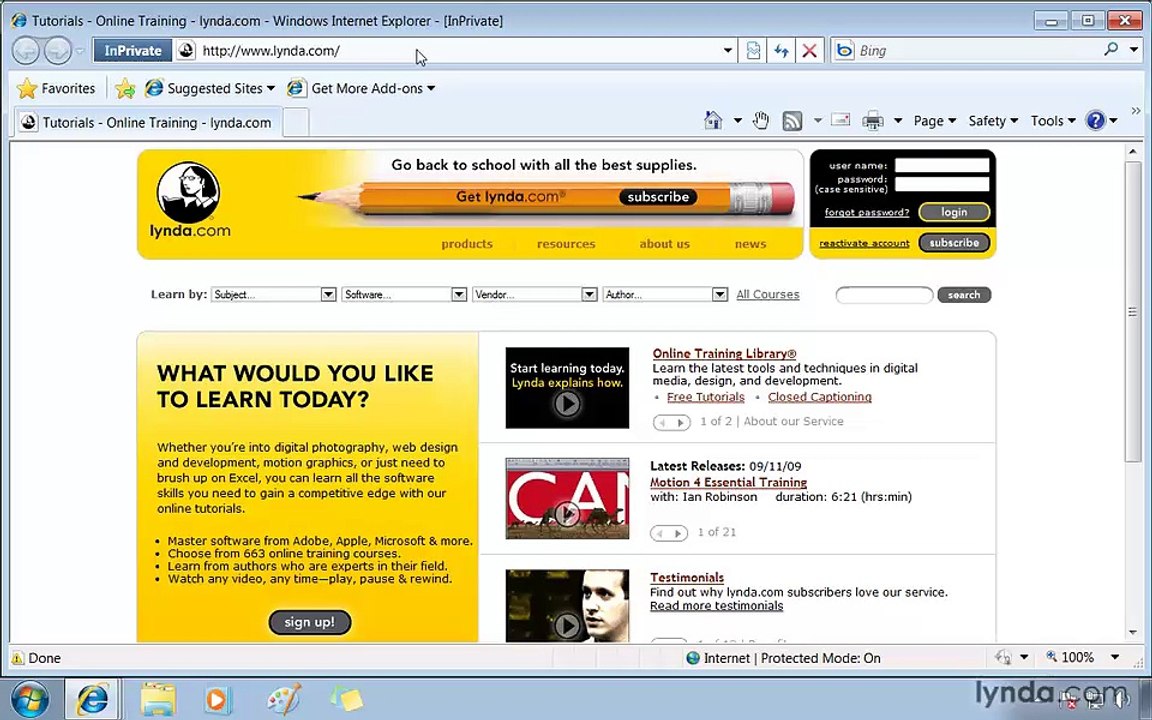Expand the Print options dropdown arrow

(x=898, y=120)
